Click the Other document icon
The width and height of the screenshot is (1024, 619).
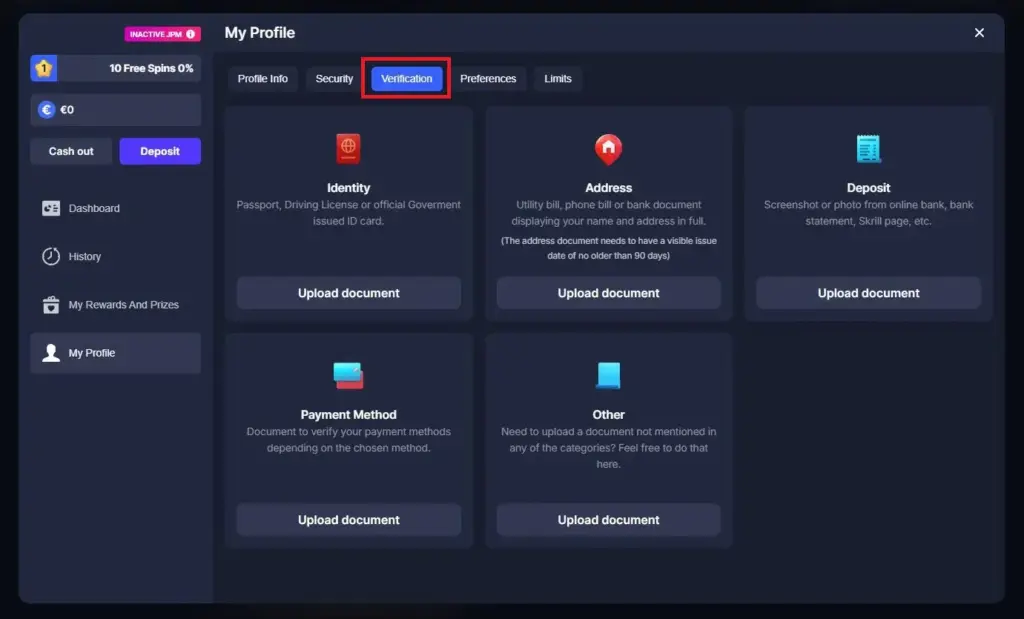[608, 375]
